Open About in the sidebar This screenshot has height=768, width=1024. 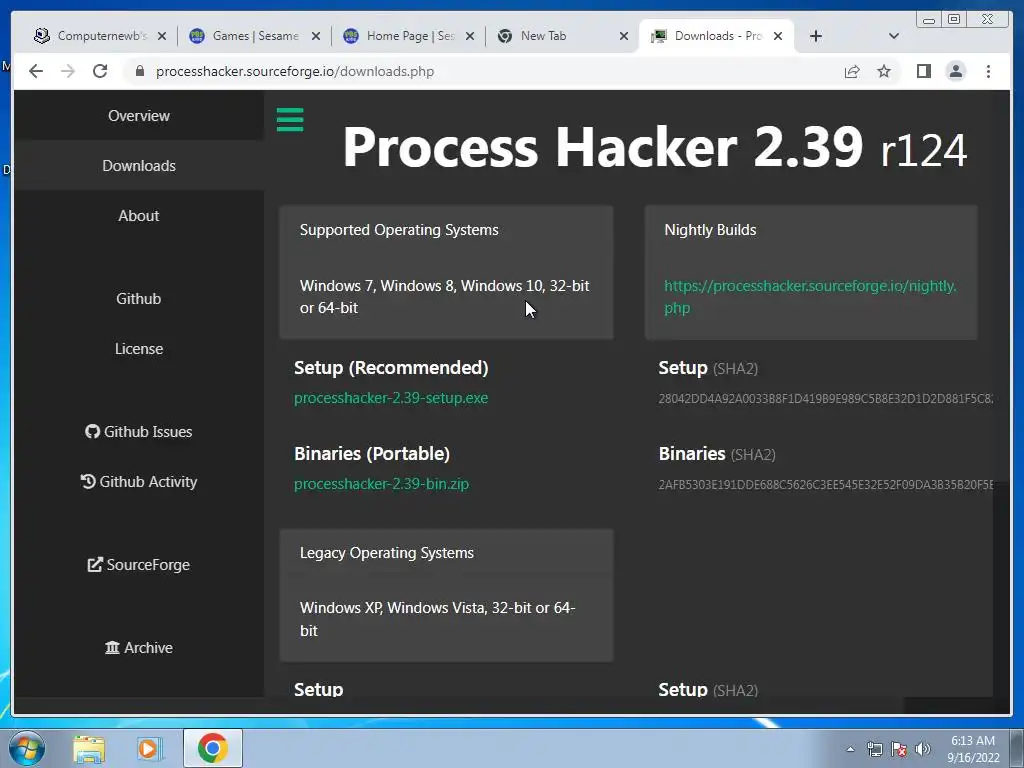pos(139,216)
